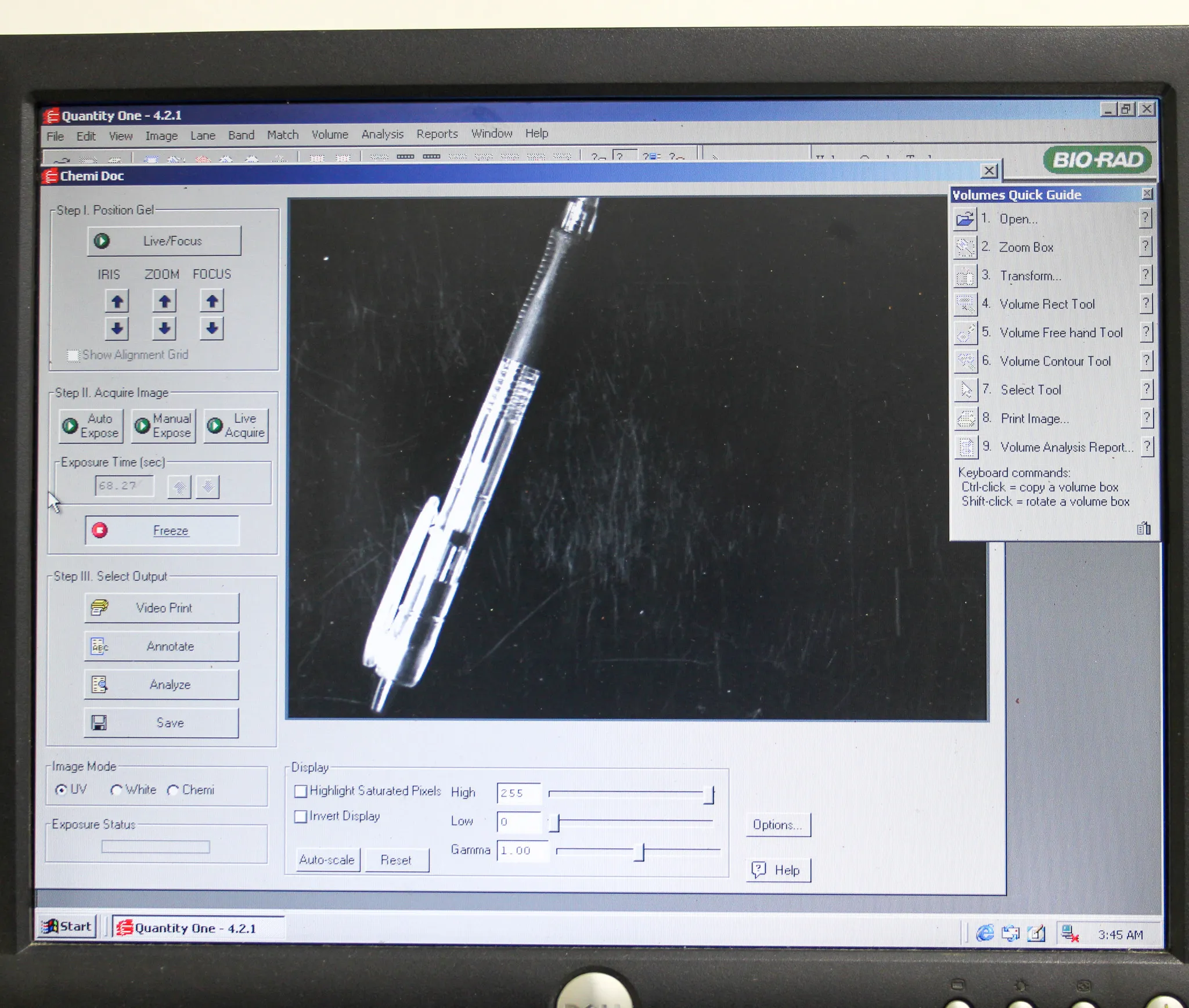Select Chemi image mode
Screen dimensions: 1189x1008
pyautogui.click(x=172, y=790)
